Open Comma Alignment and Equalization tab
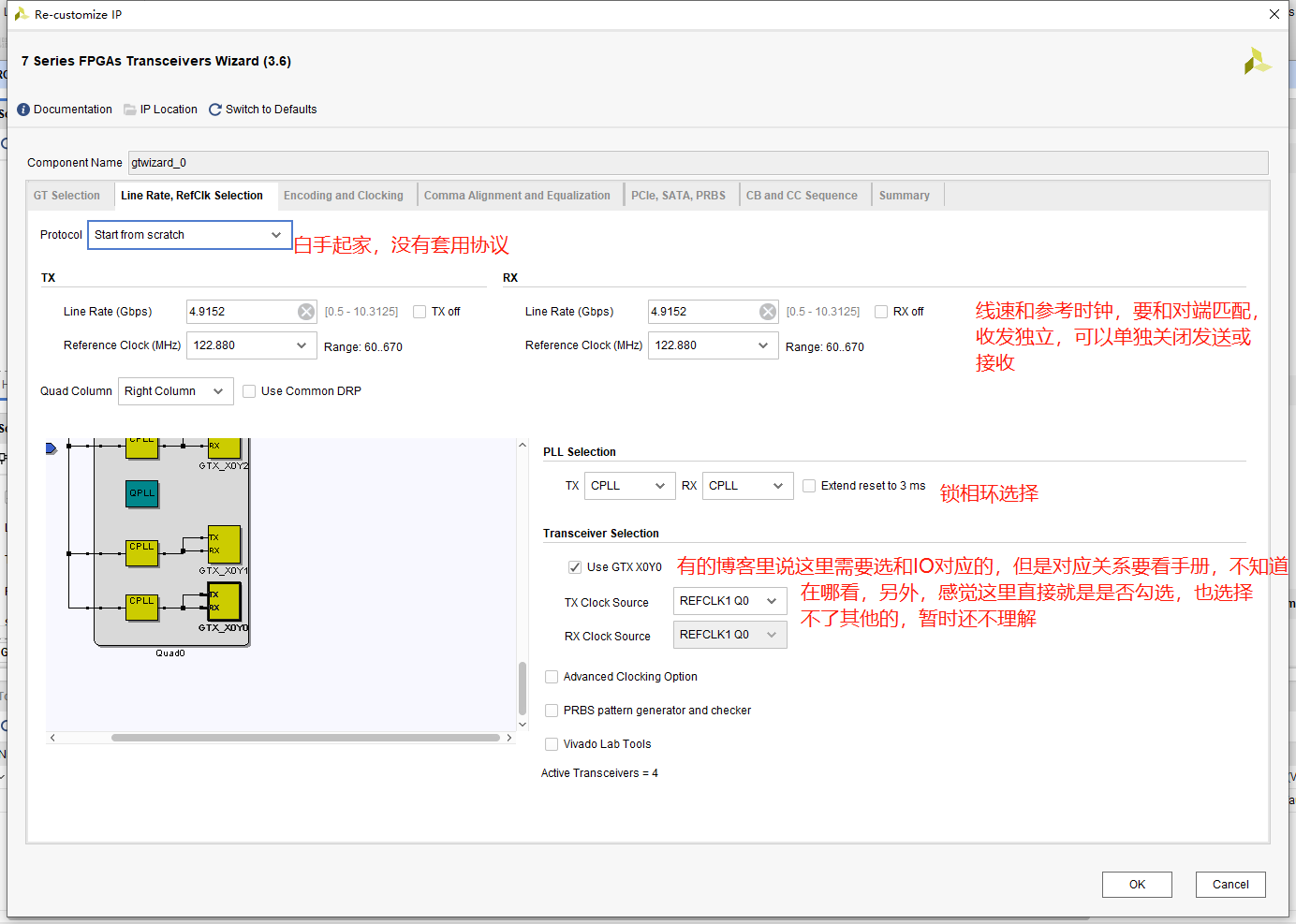The width and height of the screenshot is (1296, 924). tap(517, 196)
